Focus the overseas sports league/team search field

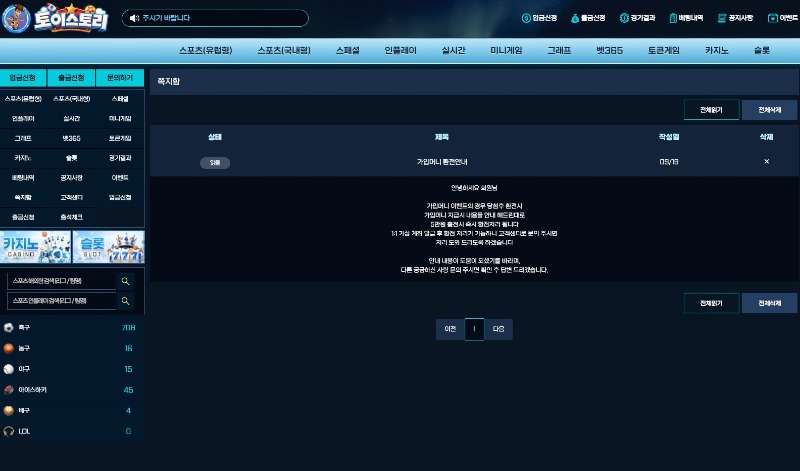click(62, 281)
